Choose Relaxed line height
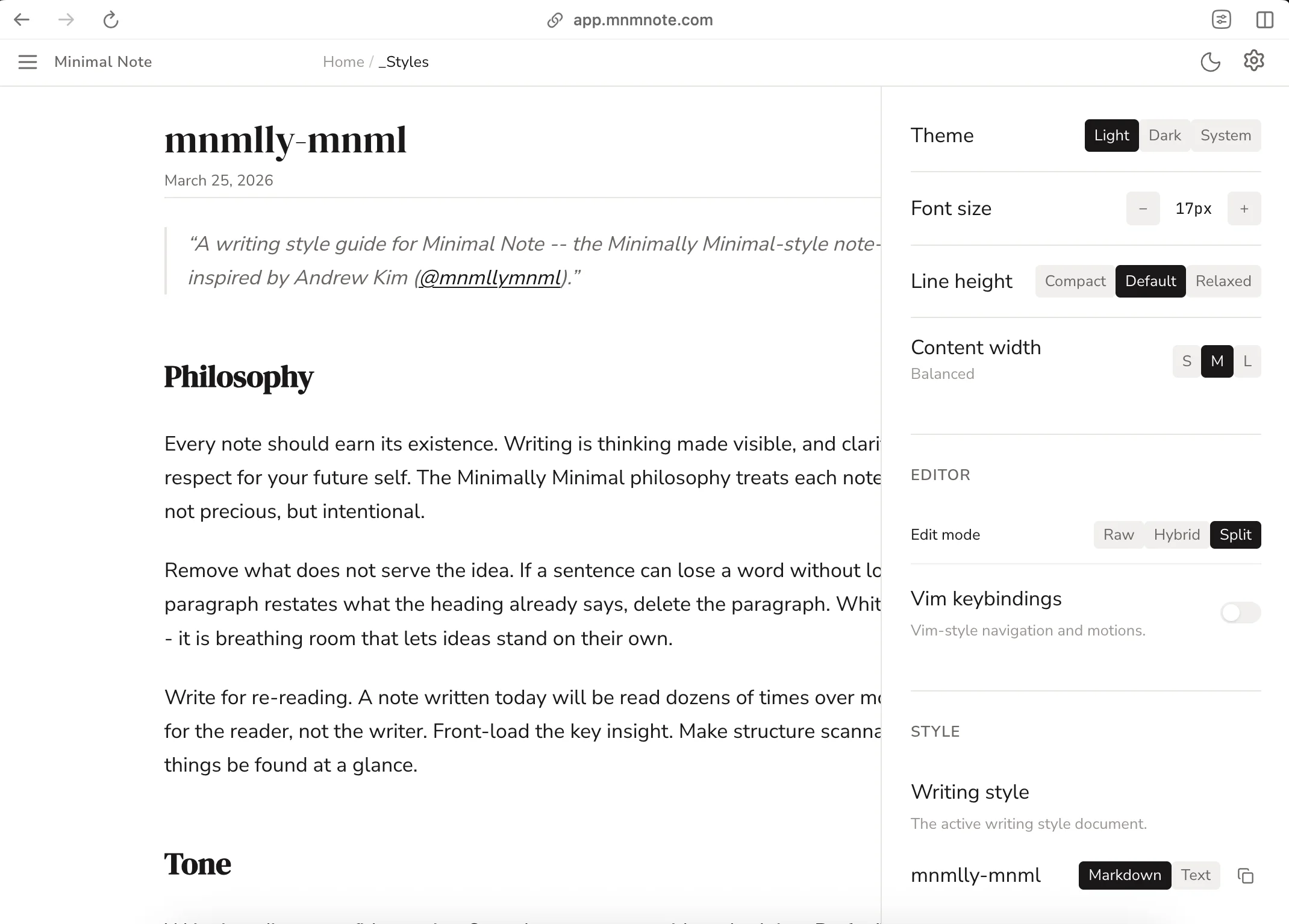1289x924 pixels. 1223,281
